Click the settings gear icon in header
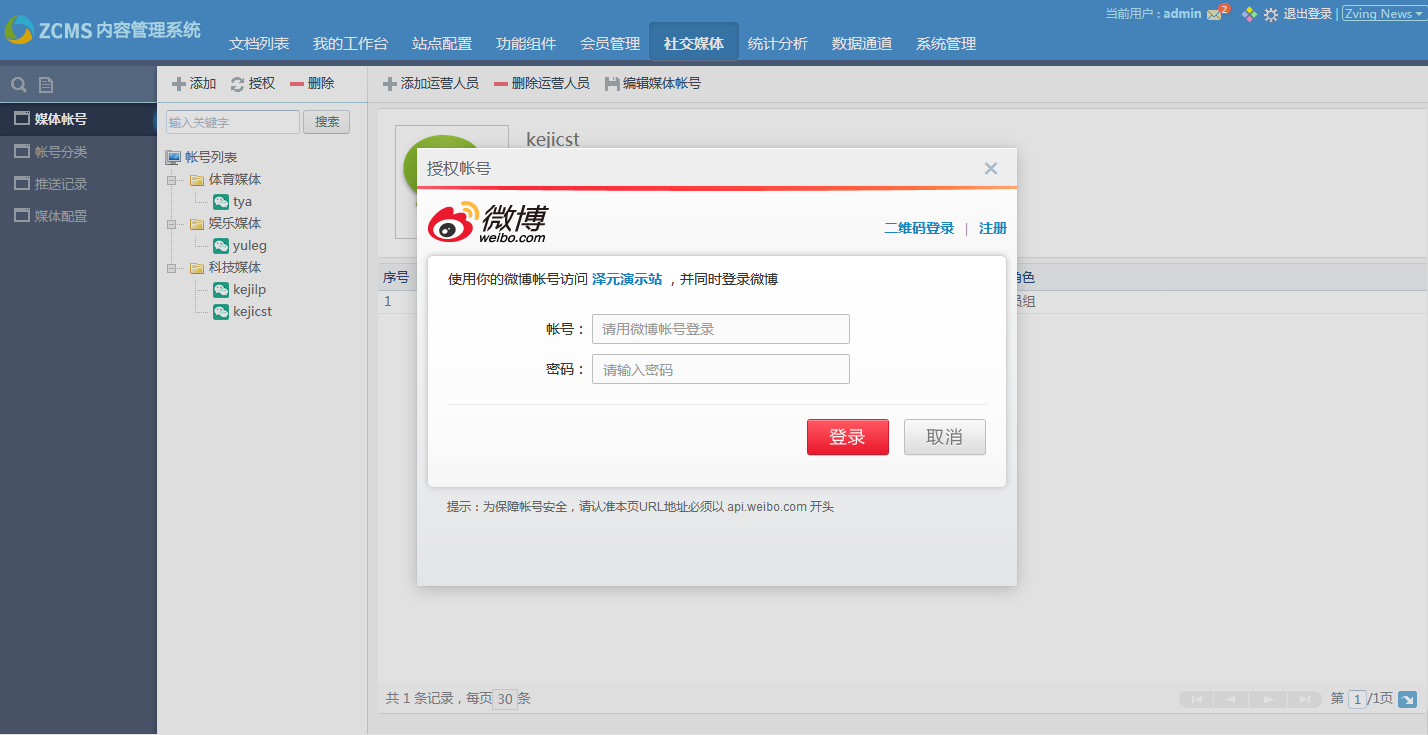Image resolution: width=1428 pixels, height=735 pixels. [x=1271, y=15]
